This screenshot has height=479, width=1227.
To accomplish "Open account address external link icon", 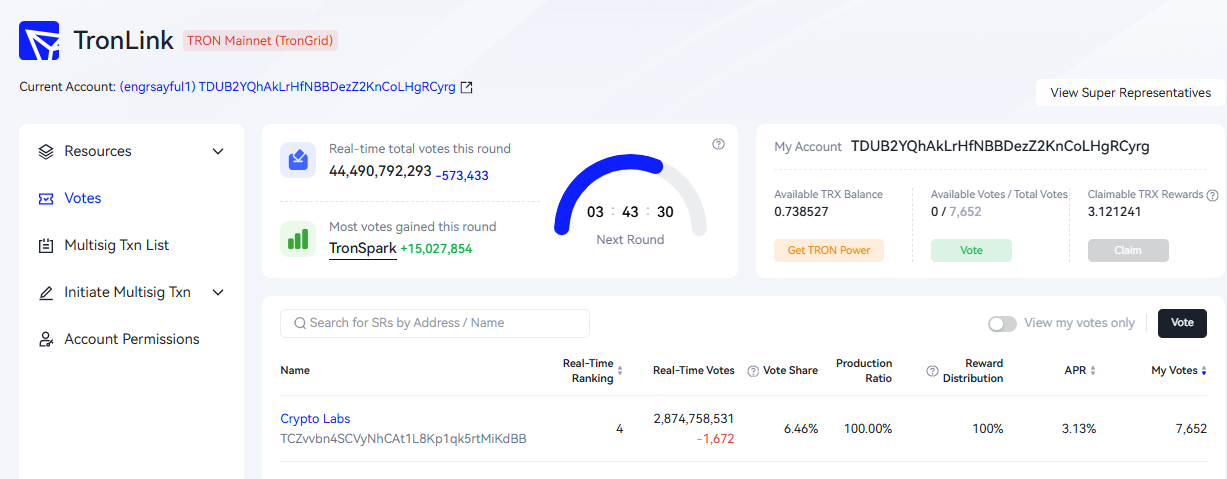I will (467, 87).
